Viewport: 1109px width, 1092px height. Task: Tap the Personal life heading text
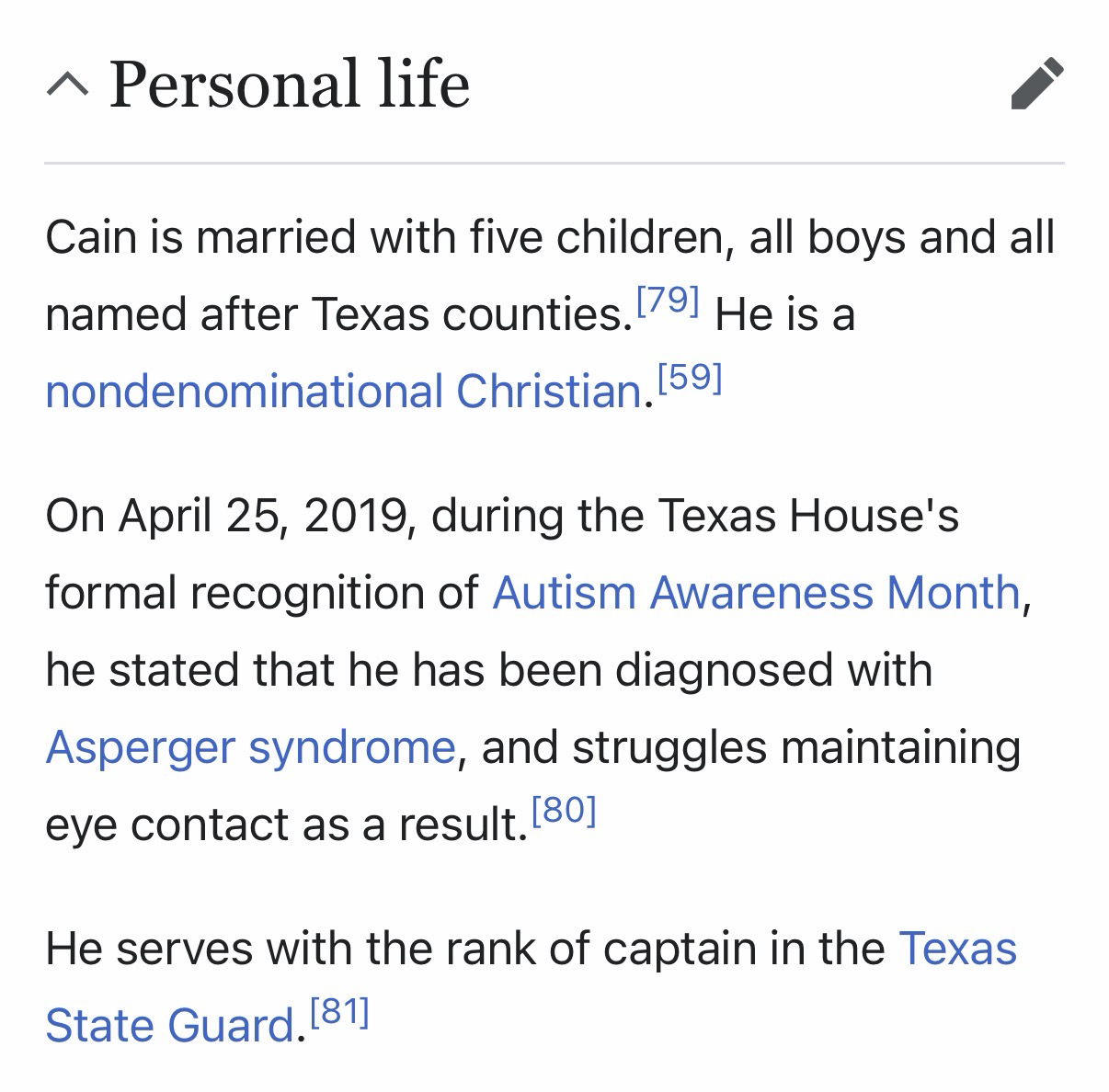click(x=290, y=85)
